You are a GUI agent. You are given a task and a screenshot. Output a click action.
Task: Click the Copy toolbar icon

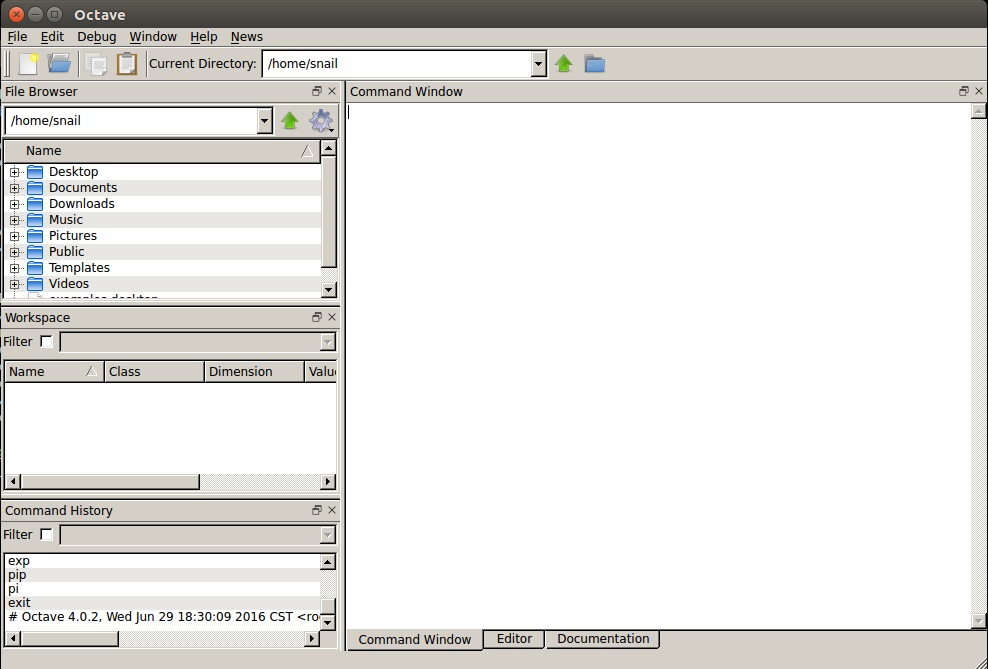coord(96,64)
